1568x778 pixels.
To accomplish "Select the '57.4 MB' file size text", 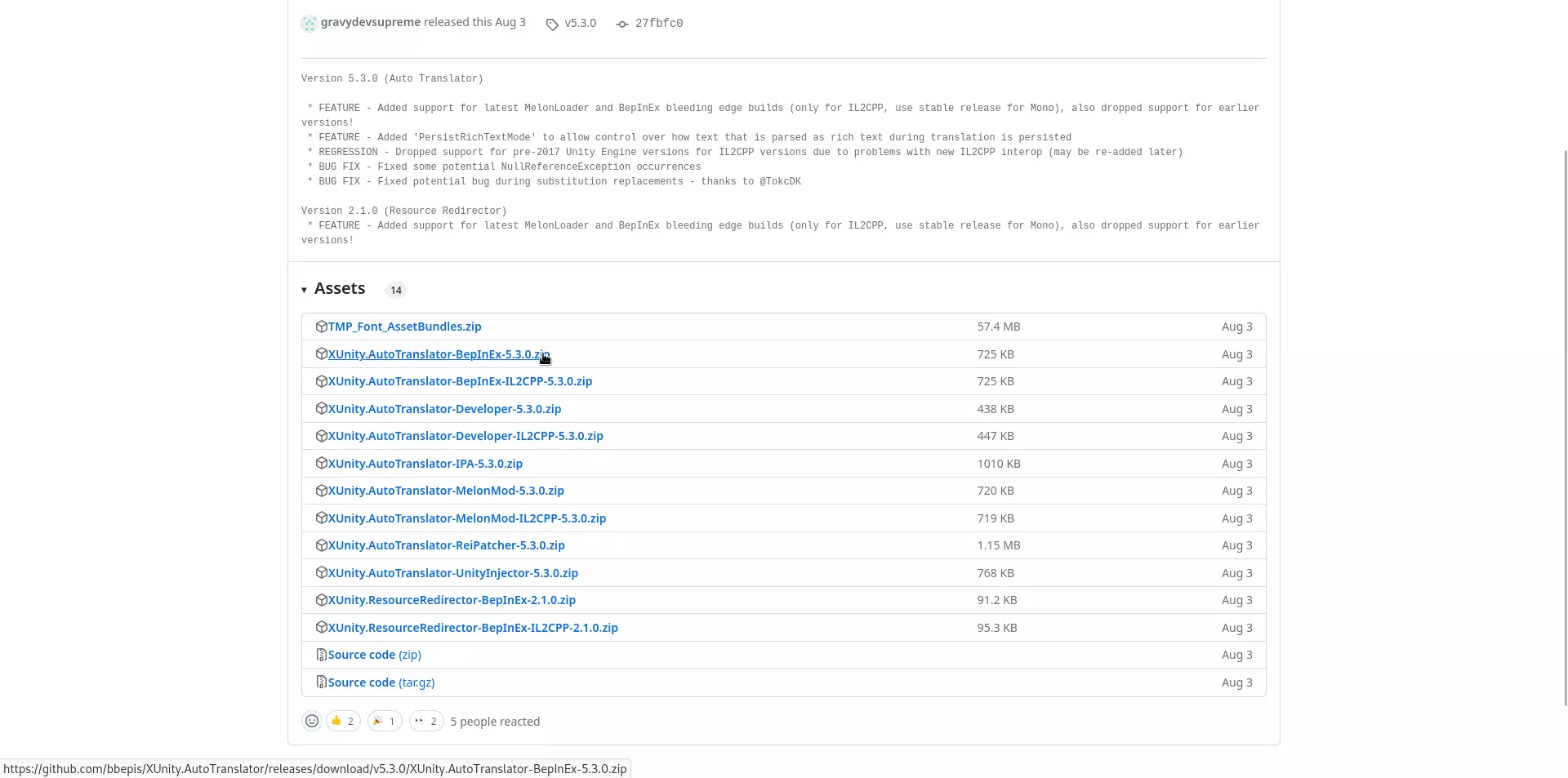I will tap(999, 327).
